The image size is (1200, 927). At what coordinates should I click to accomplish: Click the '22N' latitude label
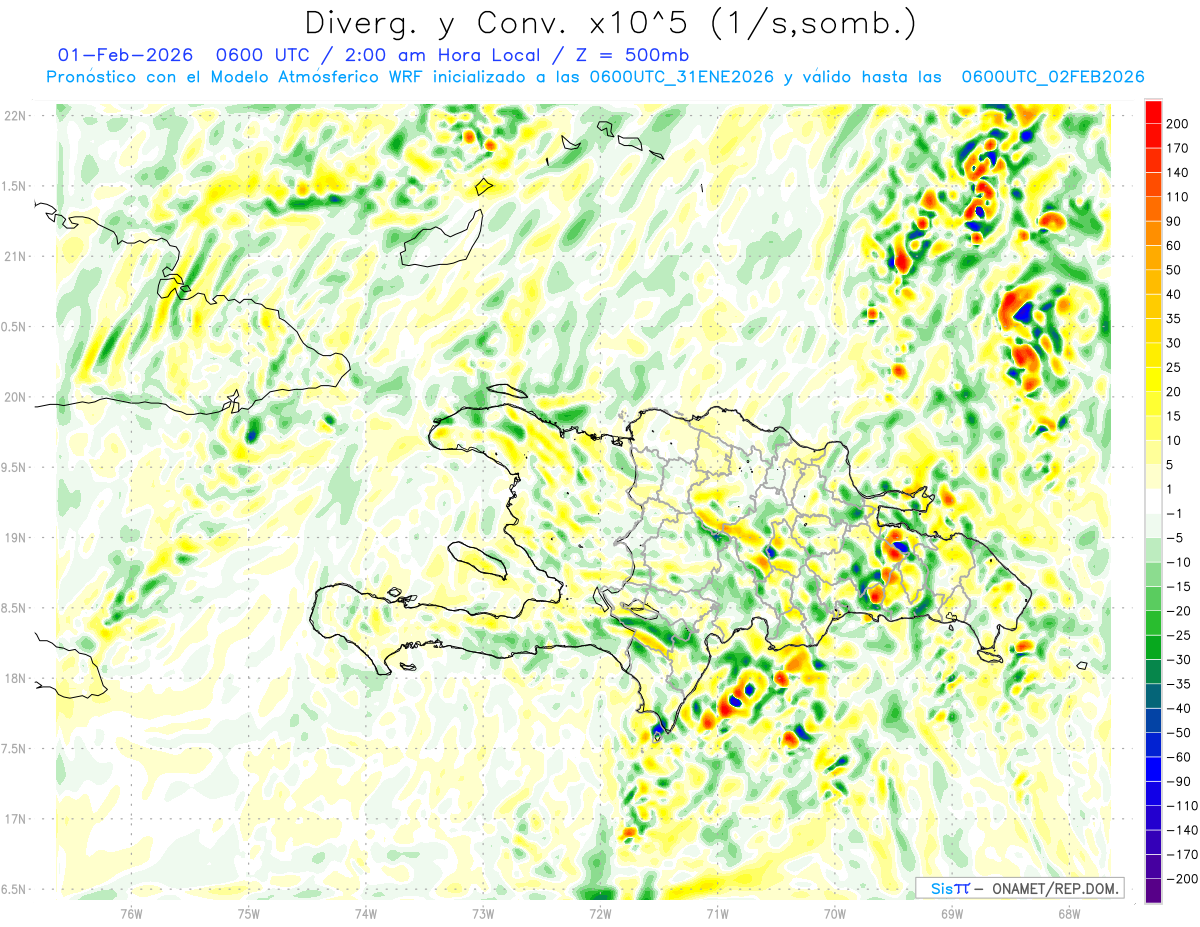point(14,116)
